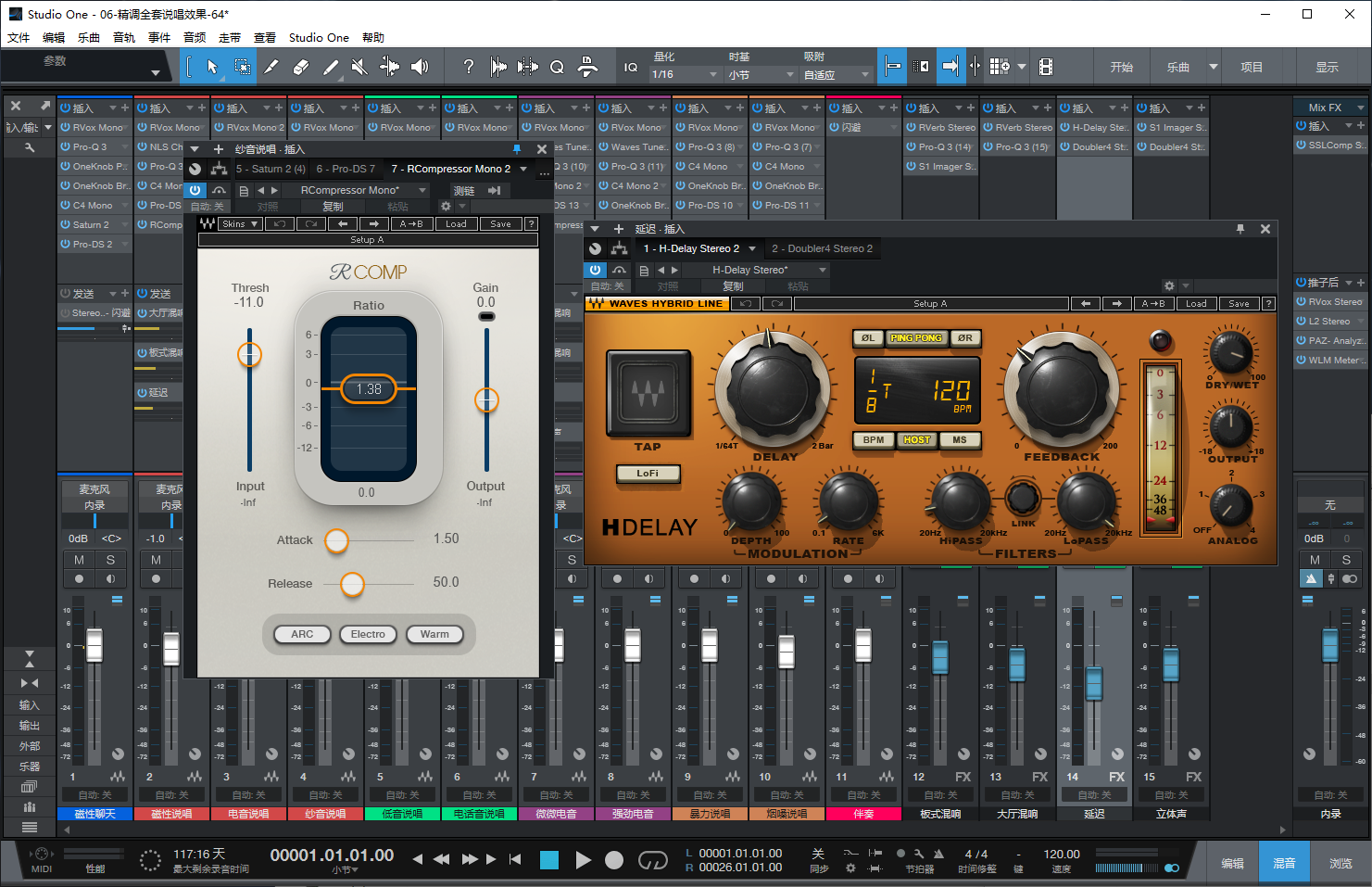Open the 音频 menu
The width and height of the screenshot is (1372, 887).
tap(195, 38)
